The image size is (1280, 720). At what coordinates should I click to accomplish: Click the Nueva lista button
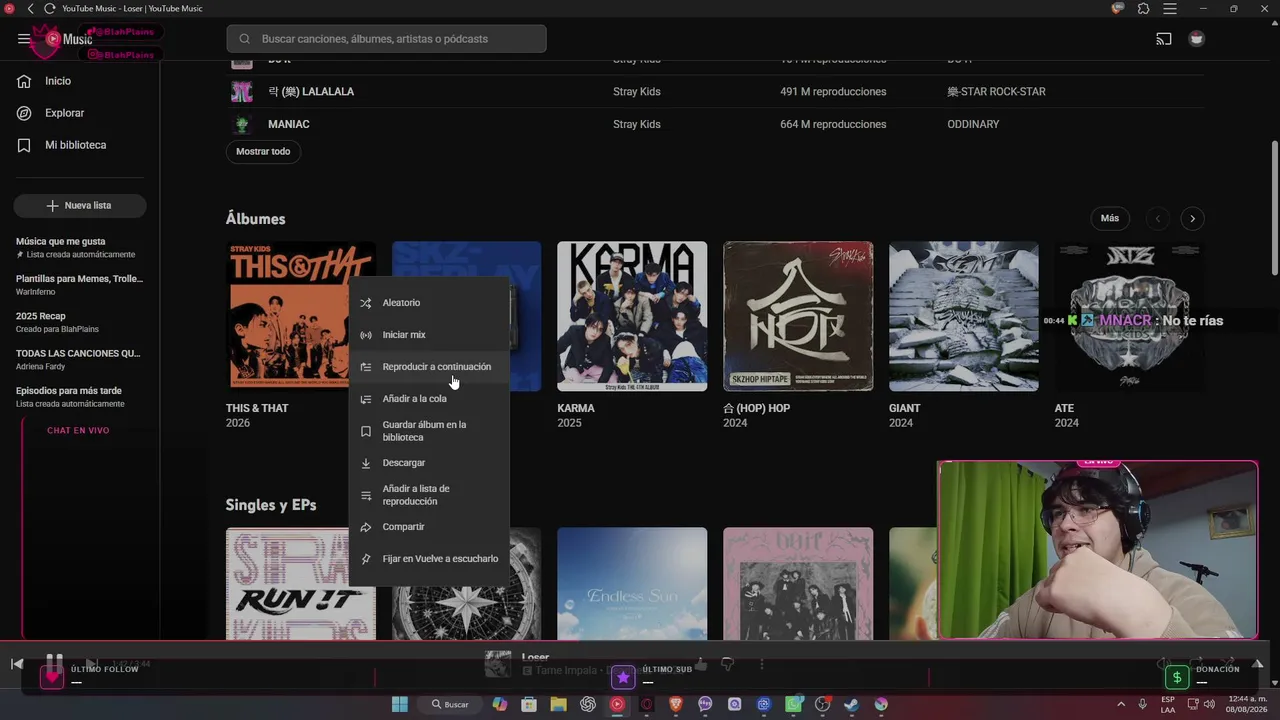click(x=80, y=205)
